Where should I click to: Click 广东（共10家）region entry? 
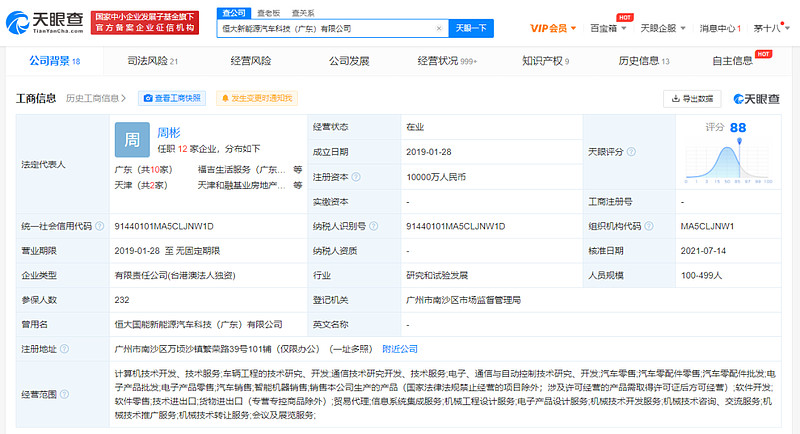pos(143,170)
